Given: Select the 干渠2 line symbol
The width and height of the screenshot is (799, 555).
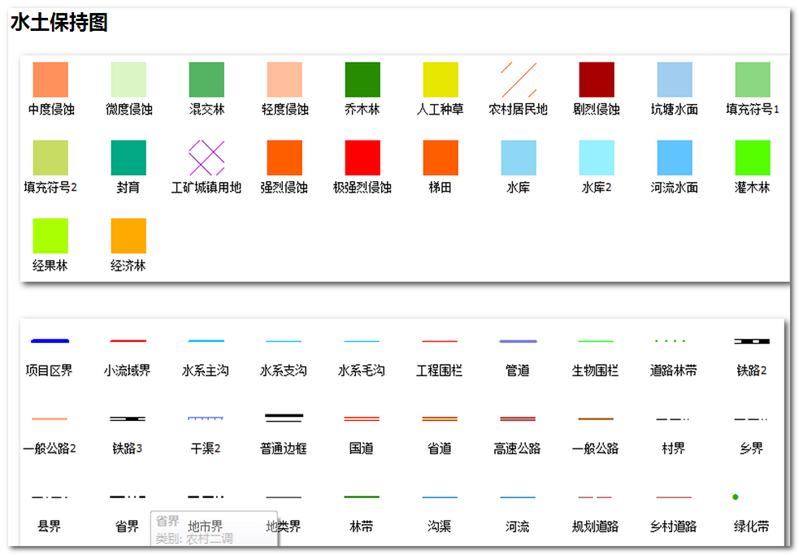Looking at the screenshot, I should point(205,418).
